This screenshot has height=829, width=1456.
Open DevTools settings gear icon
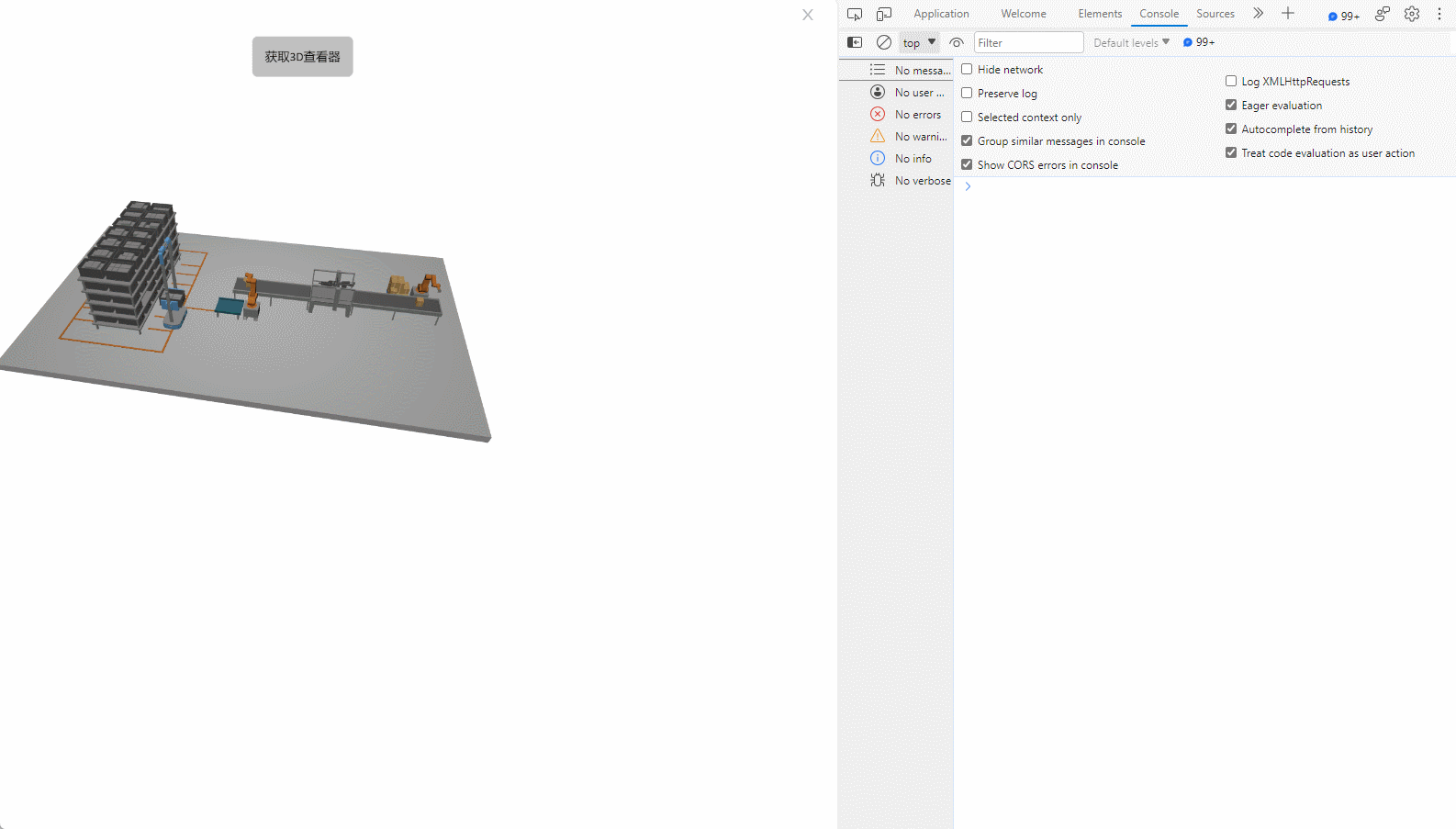pyautogui.click(x=1412, y=14)
